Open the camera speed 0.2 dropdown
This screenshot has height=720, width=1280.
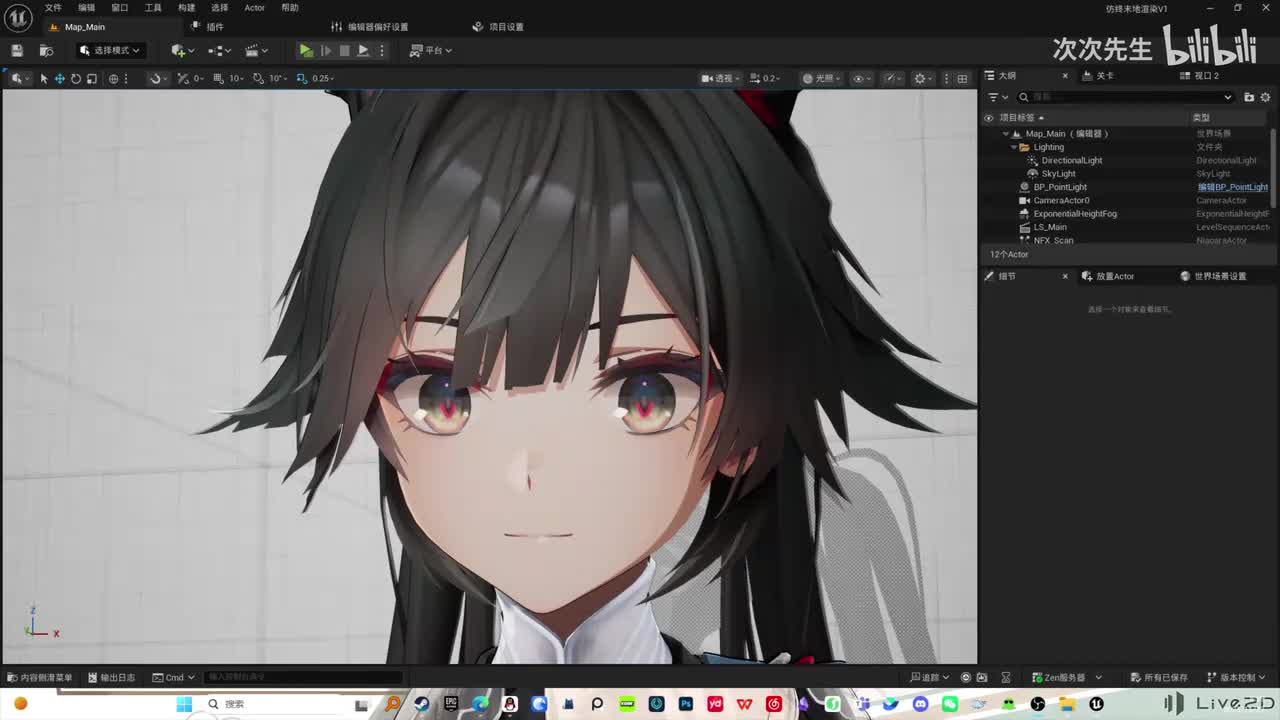tap(767, 78)
